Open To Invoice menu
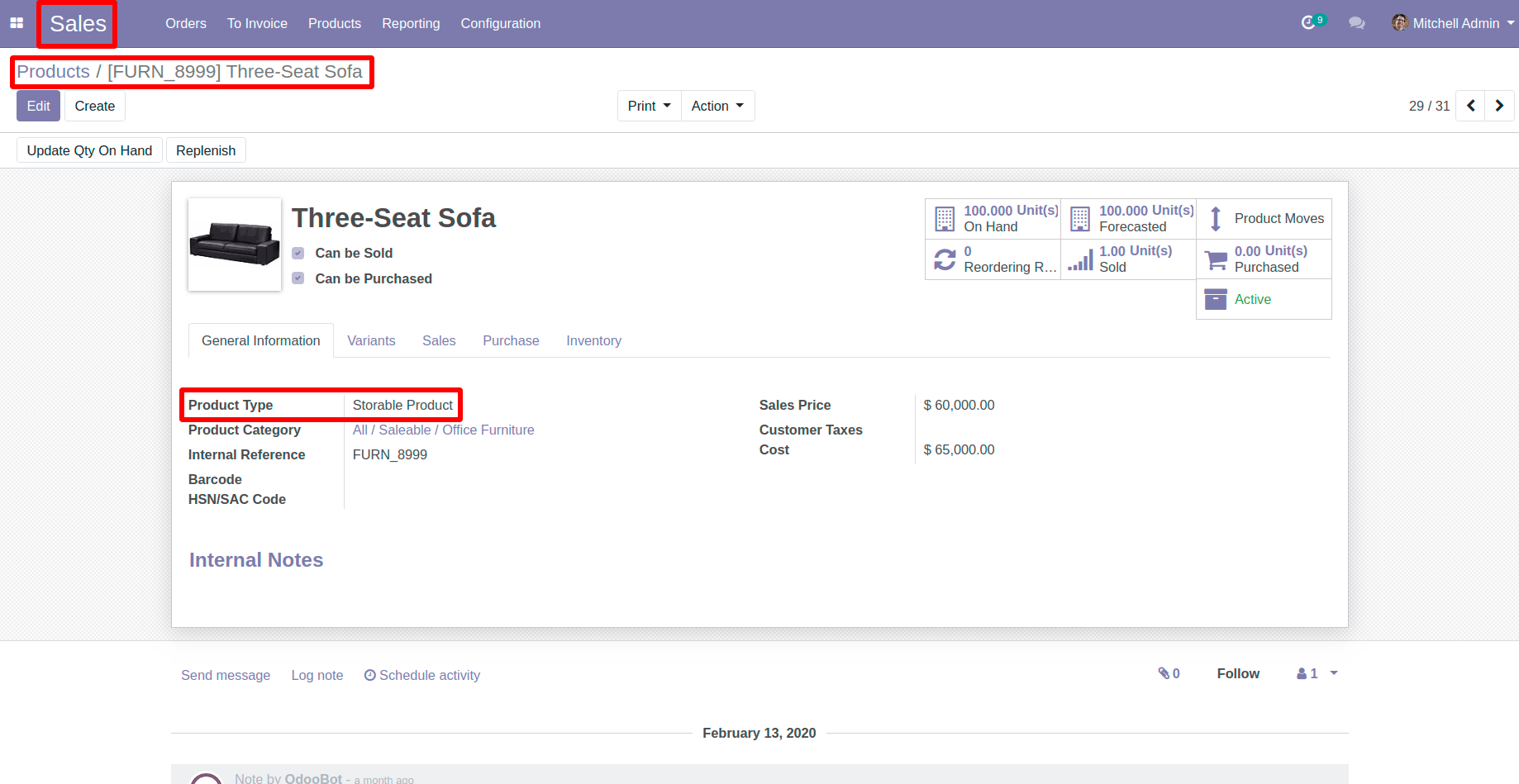Viewport: 1519px width, 784px height. [257, 23]
